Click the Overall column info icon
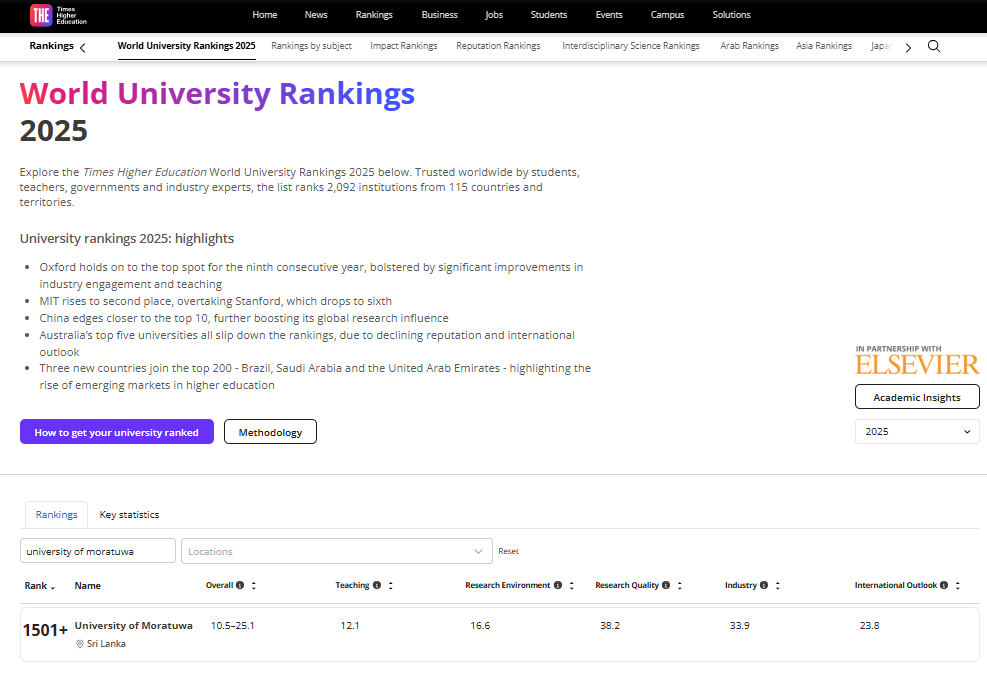987x681 pixels. pos(240,585)
